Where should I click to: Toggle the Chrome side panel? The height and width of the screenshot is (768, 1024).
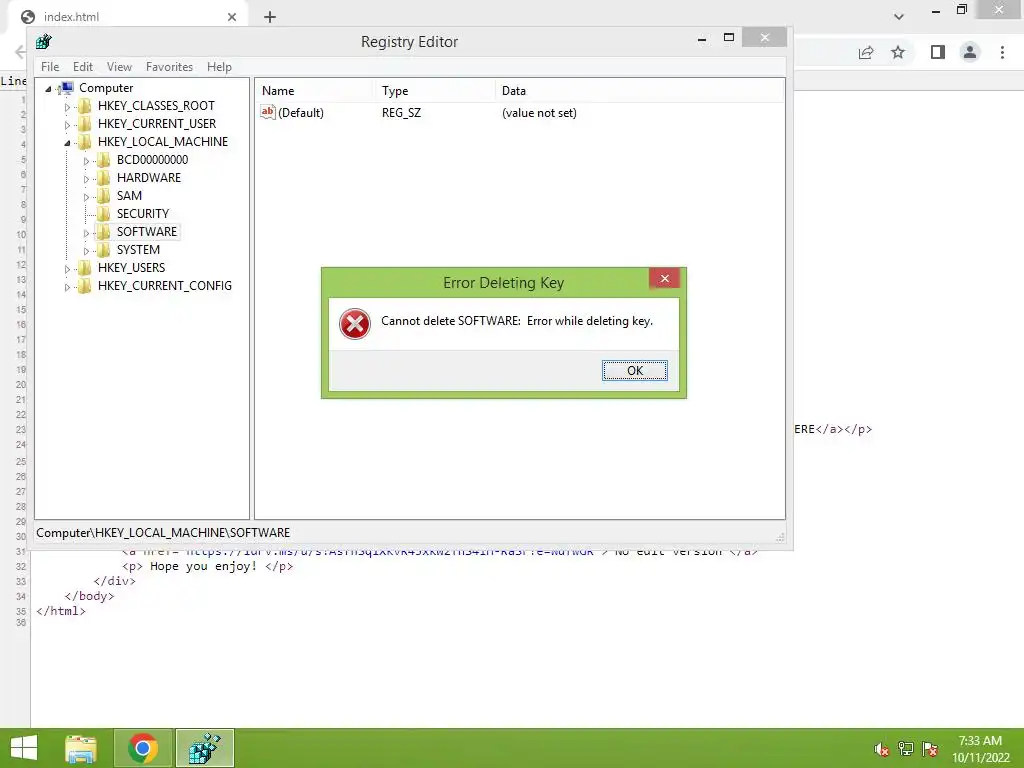click(x=938, y=52)
